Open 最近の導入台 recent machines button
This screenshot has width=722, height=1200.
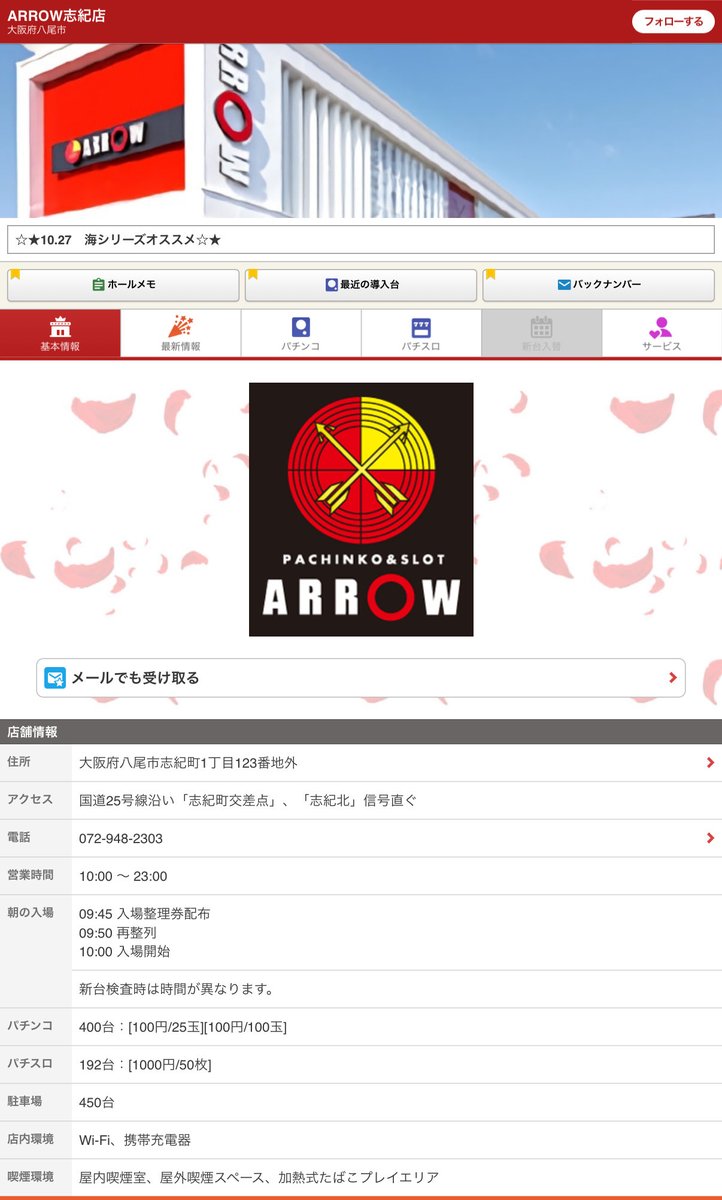click(361, 285)
